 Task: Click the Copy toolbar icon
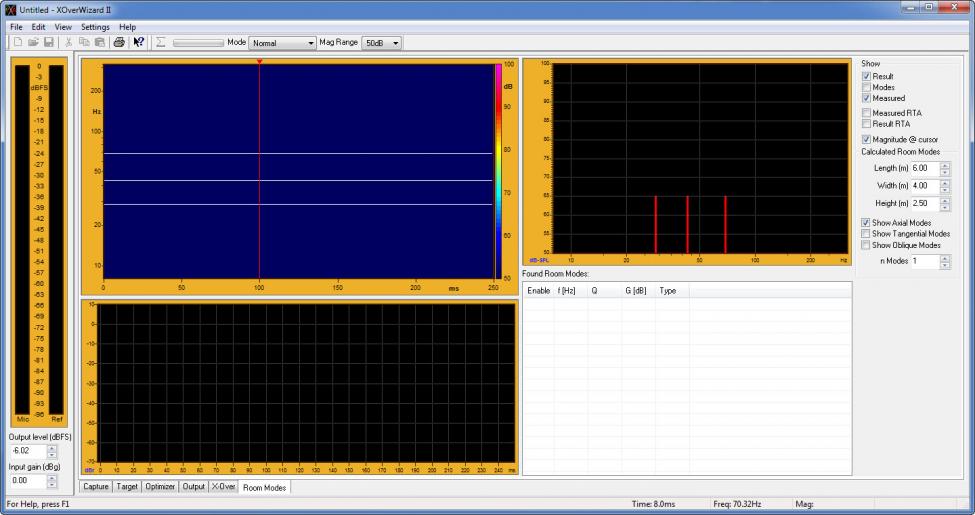click(84, 43)
